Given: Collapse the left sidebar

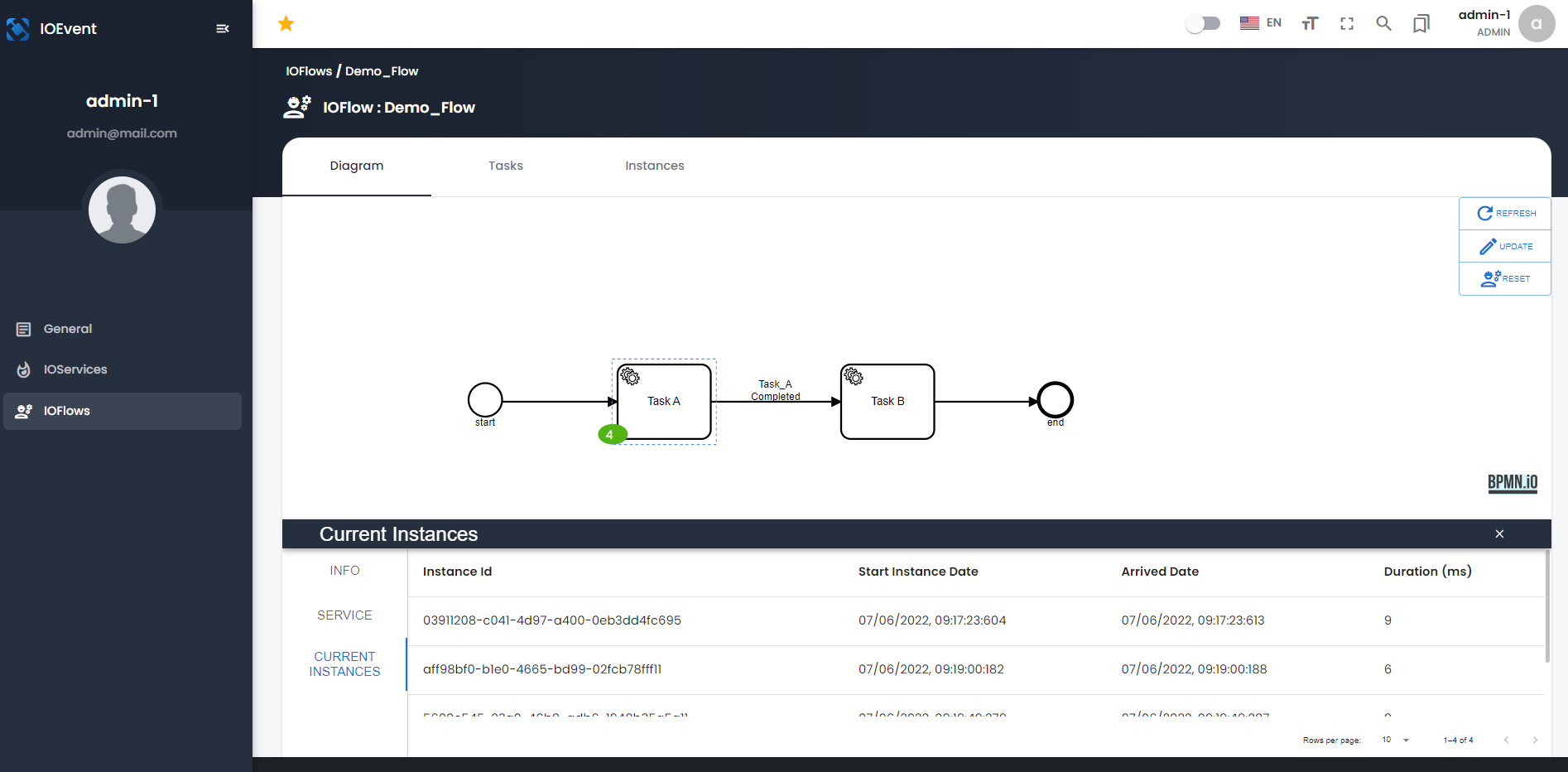Looking at the screenshot, I should (222, 28).
